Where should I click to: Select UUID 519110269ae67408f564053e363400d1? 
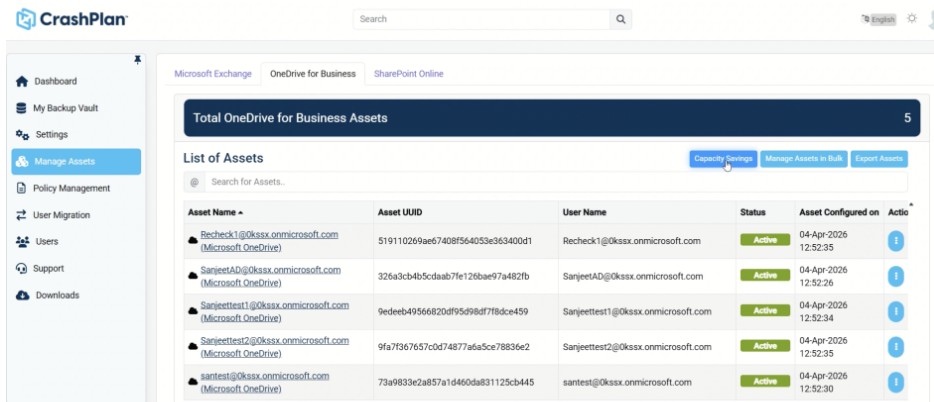tap(455, 241)
